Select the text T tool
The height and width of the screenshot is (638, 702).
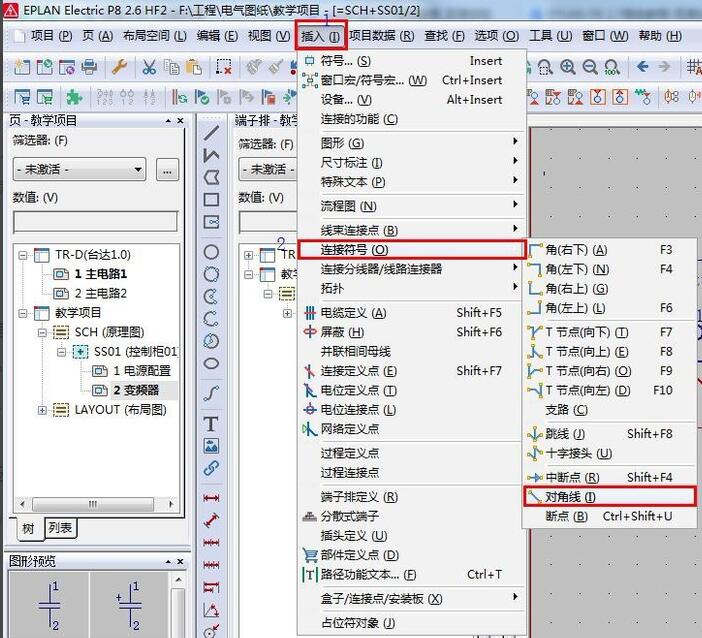(211, 424)
